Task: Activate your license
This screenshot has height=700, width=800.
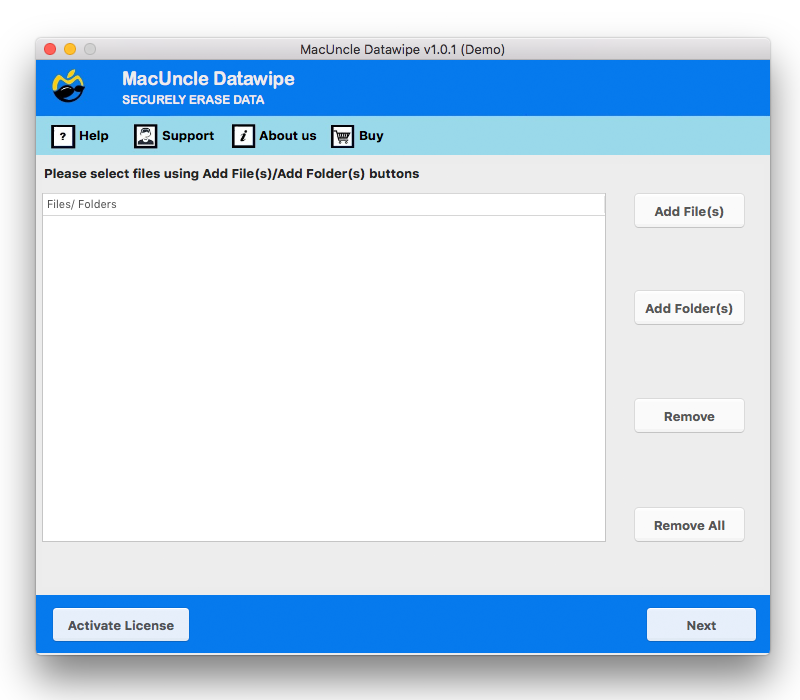Action: (120, 624)
